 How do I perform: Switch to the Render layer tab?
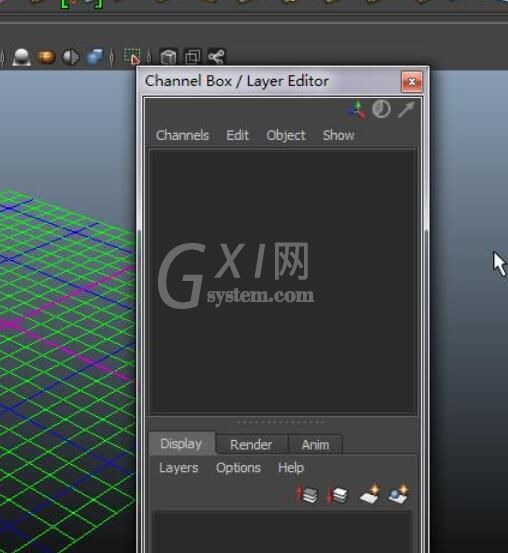point(251,445)
